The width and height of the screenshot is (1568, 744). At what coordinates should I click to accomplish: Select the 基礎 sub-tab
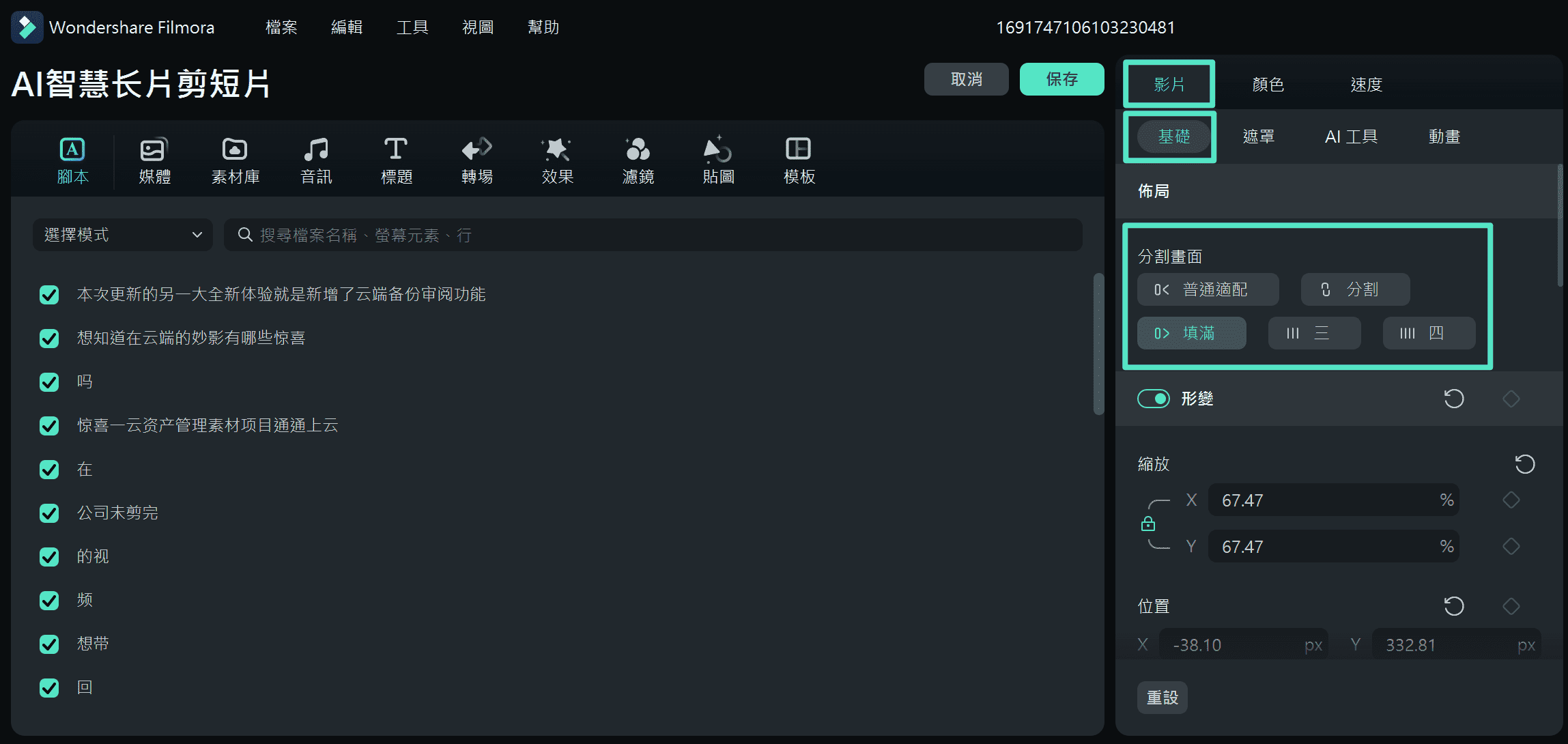click(1174, 137)
